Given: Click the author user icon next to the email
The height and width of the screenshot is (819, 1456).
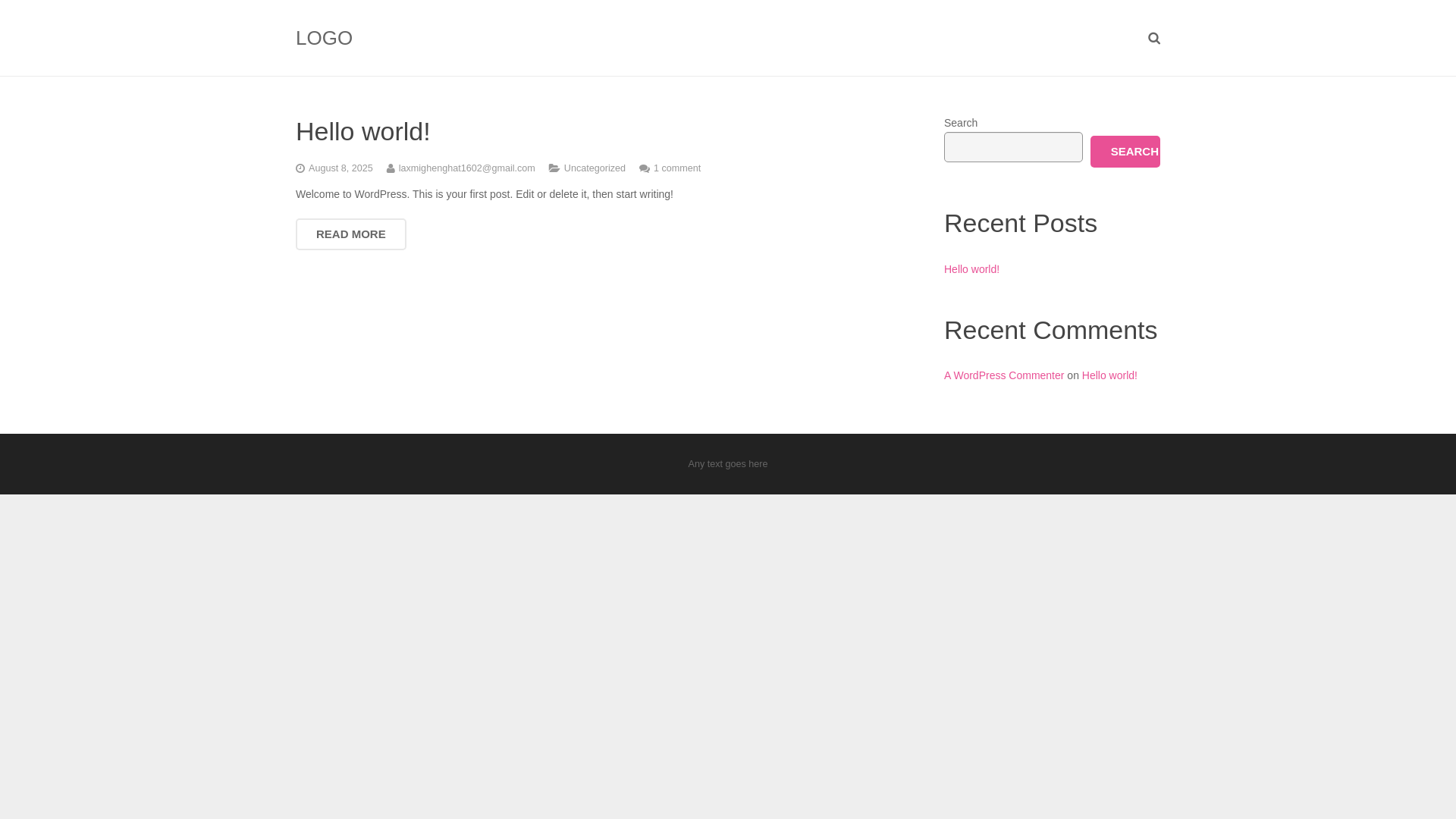Looking at the screenshot, I should [x=391, y=168].
